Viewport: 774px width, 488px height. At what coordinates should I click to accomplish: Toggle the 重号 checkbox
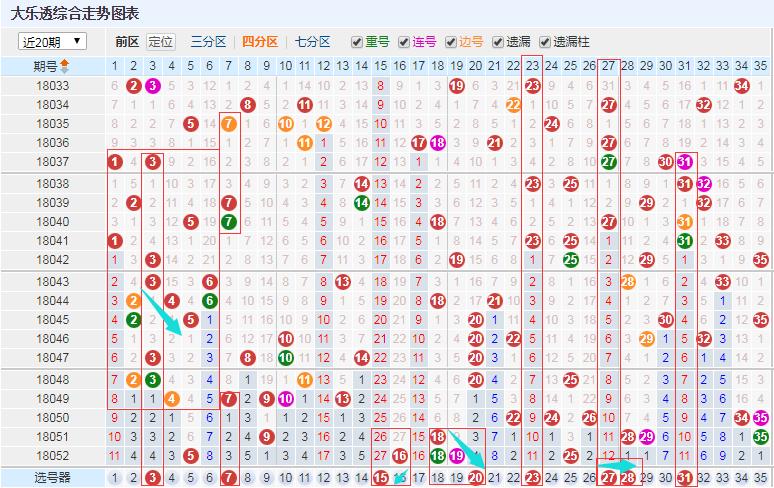tap(356, 42)
